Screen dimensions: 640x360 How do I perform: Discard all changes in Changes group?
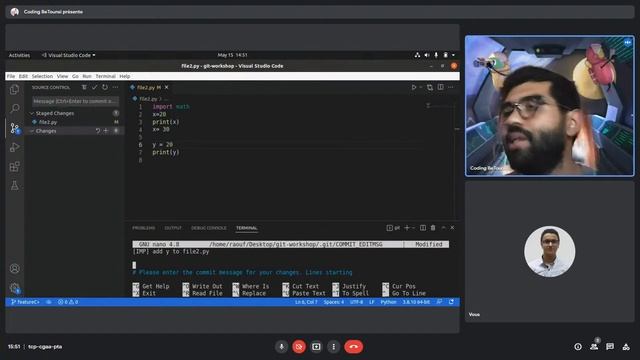[98, 131]
